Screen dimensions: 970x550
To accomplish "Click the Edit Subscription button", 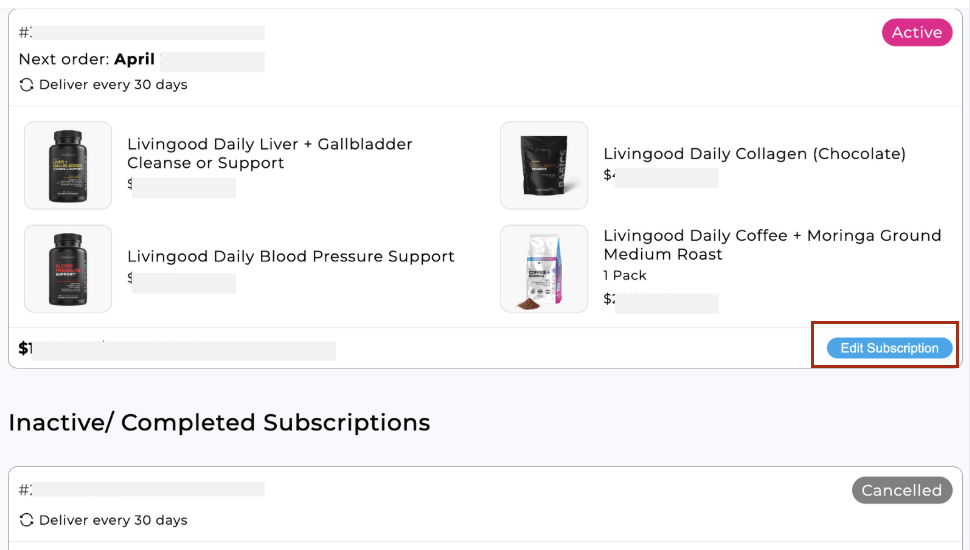I will 889,348.
